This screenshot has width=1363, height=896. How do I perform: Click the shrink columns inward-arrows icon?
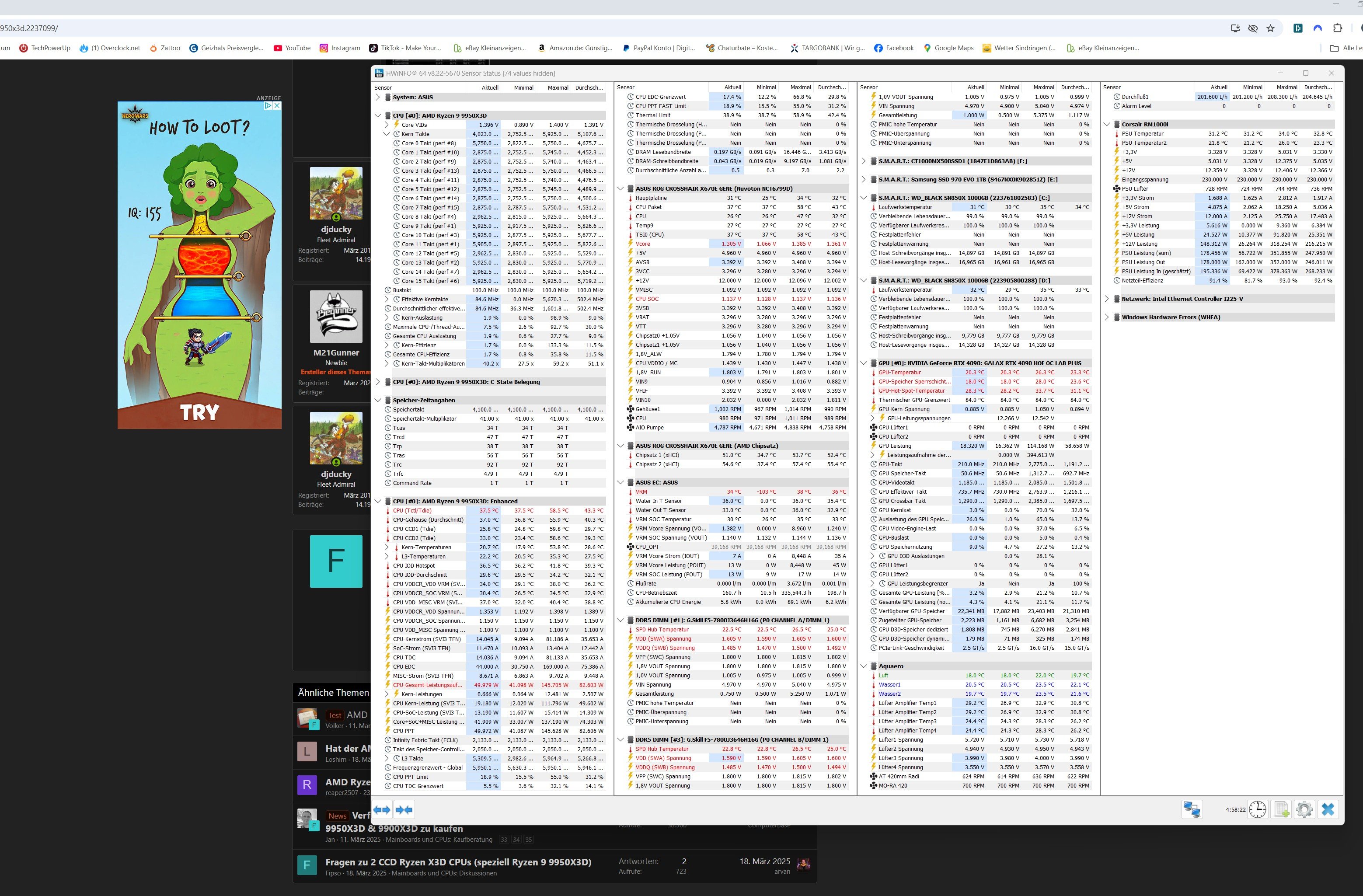pos(404,809)
